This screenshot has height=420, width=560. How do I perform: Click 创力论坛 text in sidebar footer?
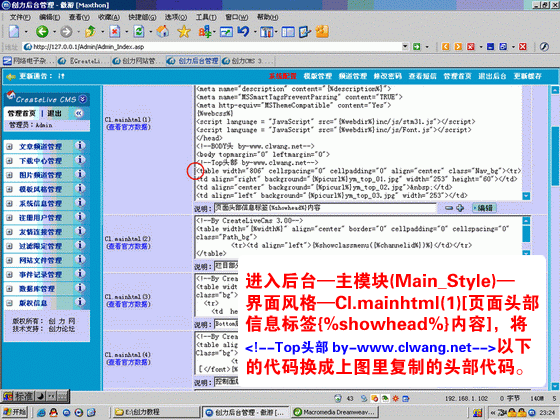[62, 329]
